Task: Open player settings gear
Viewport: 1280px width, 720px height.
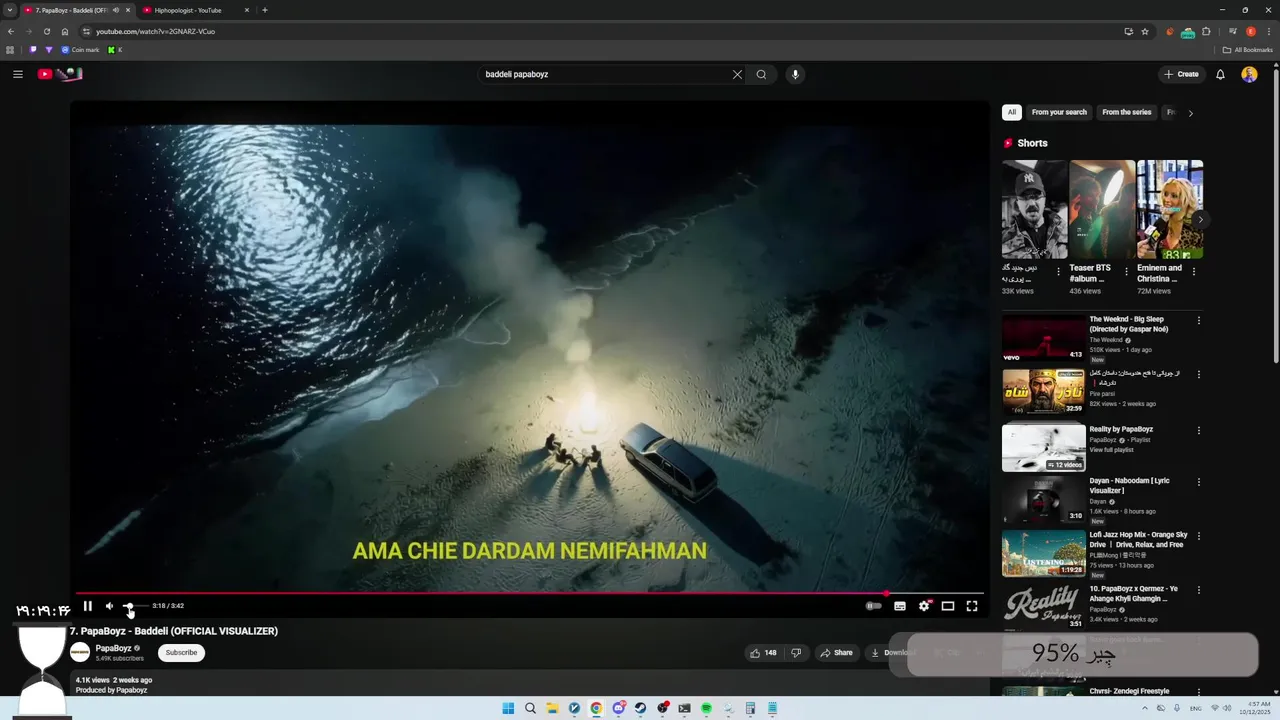Action: (924, 606)
